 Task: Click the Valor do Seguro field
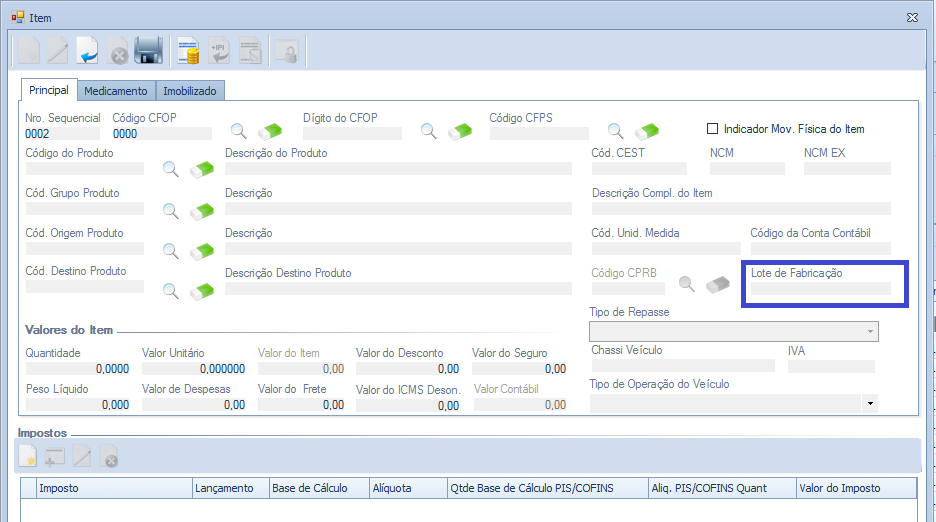[519, 369]
